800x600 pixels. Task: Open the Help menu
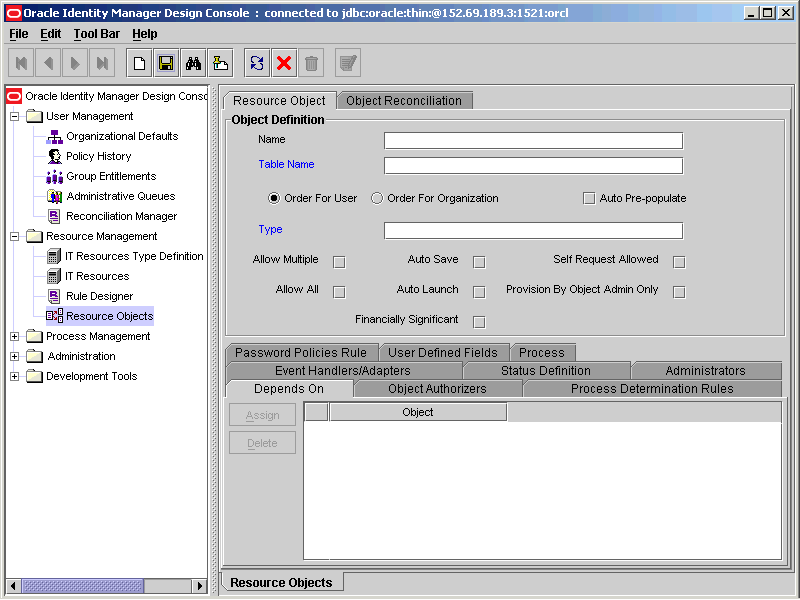[x=145, y=34]
